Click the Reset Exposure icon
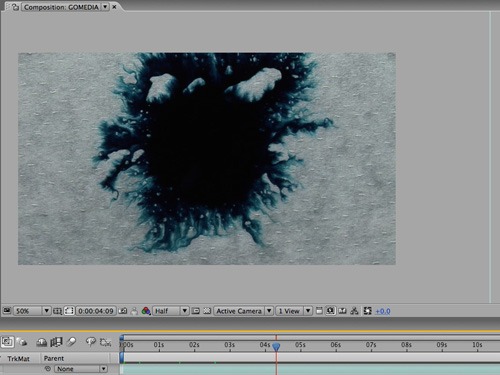Viewport: 500px width, 375px height. (x=367, y=311)
